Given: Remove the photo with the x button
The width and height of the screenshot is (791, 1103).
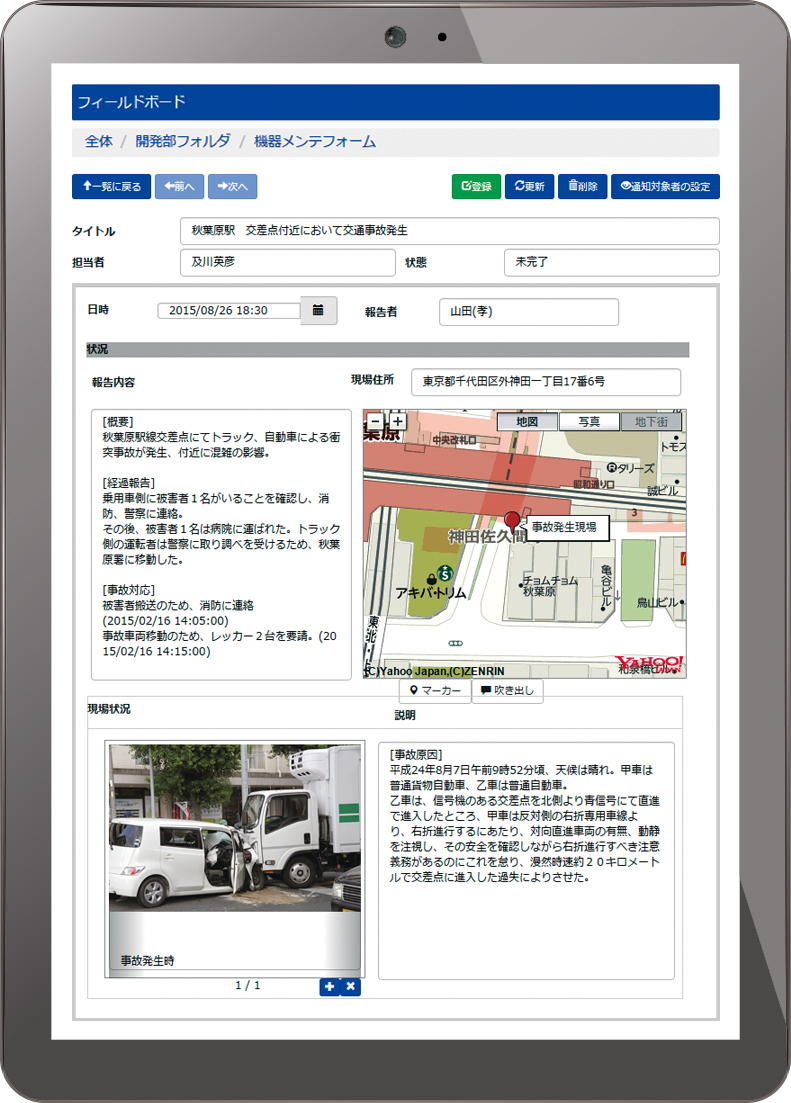Looking at the screenshot, I should click(x=350, y=986).
